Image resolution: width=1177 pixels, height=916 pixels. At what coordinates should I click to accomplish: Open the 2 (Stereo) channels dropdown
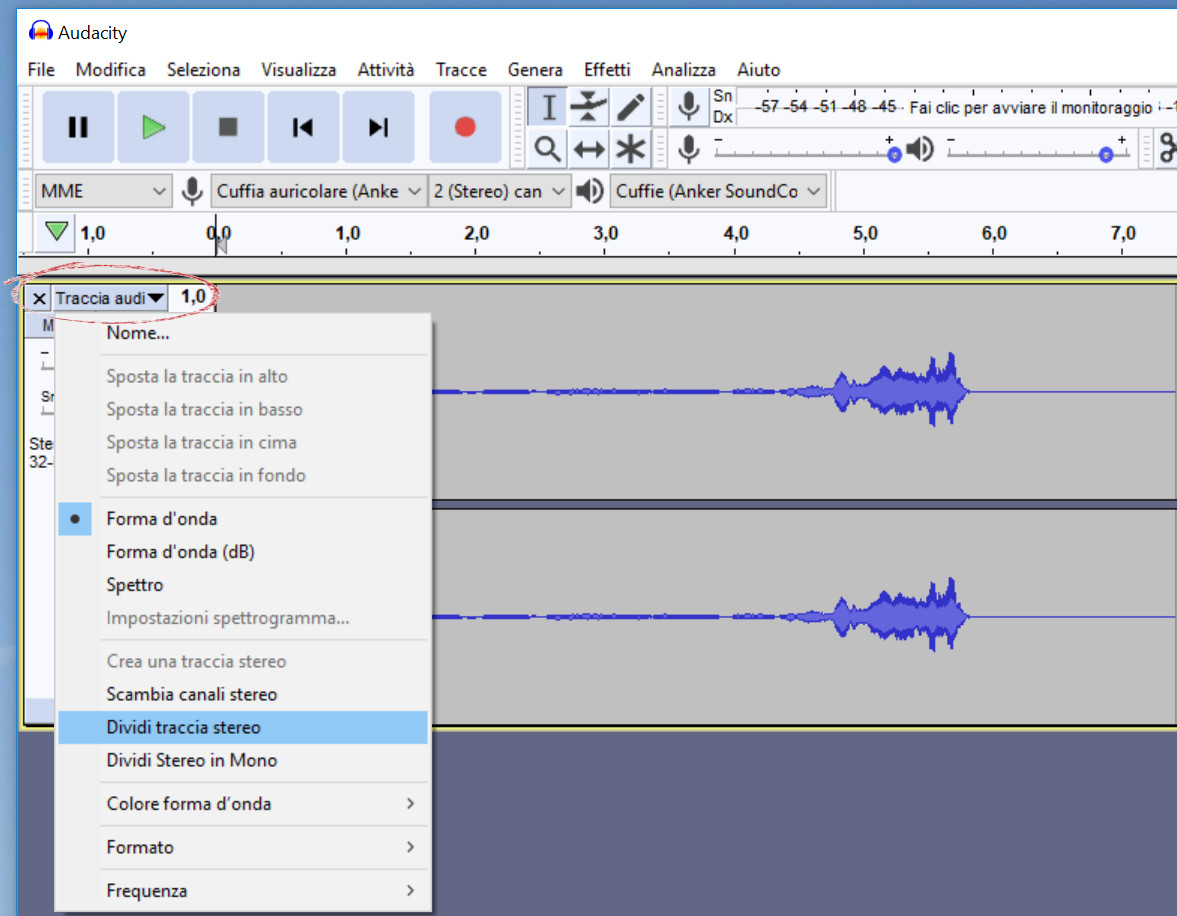498,191
